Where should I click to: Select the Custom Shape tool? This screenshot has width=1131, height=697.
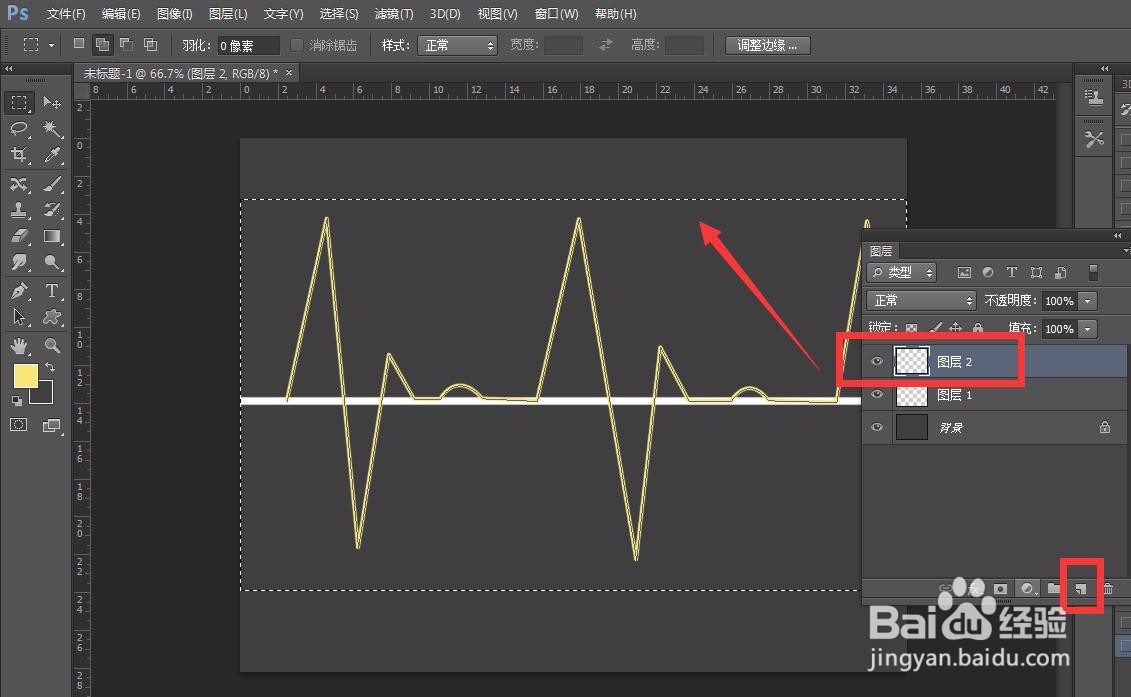[x=52, y=317]
